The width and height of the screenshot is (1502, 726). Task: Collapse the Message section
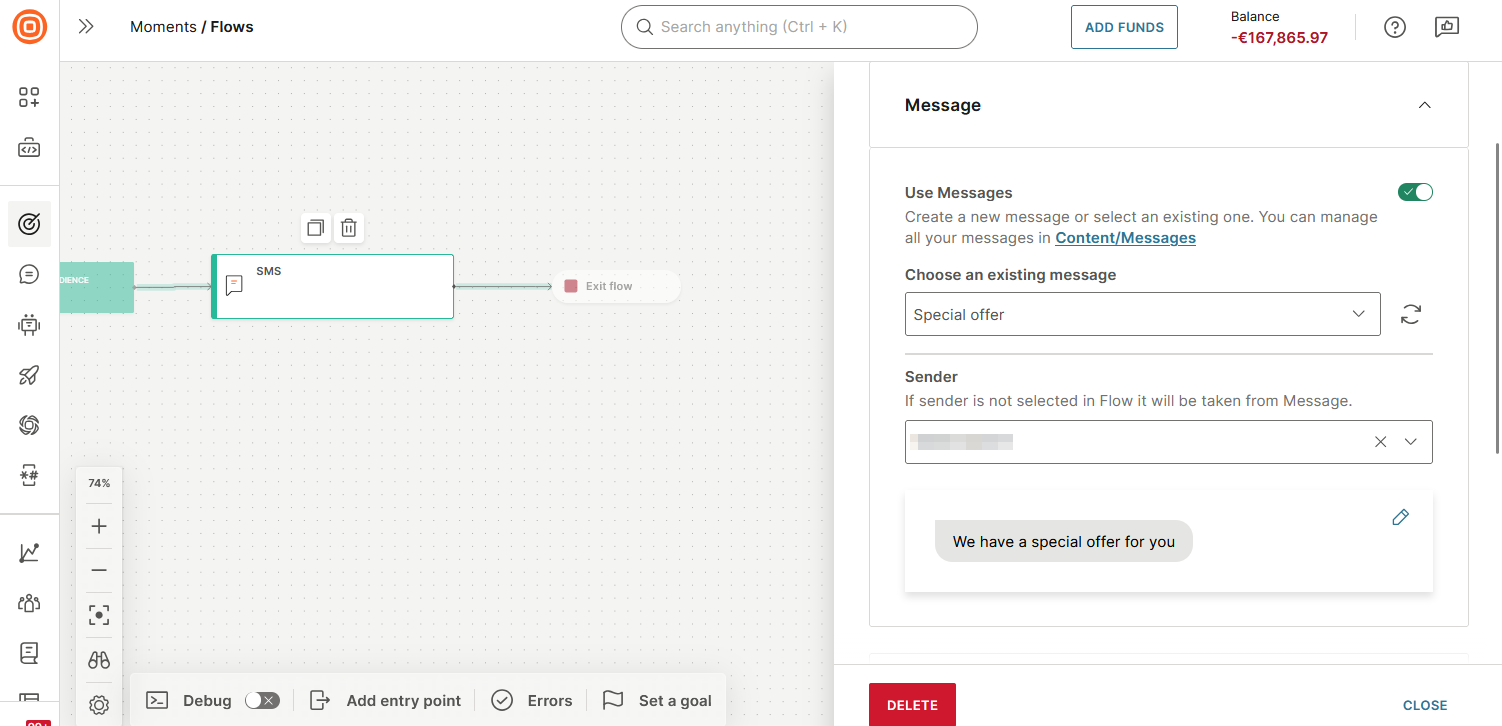coord(1424,104)
